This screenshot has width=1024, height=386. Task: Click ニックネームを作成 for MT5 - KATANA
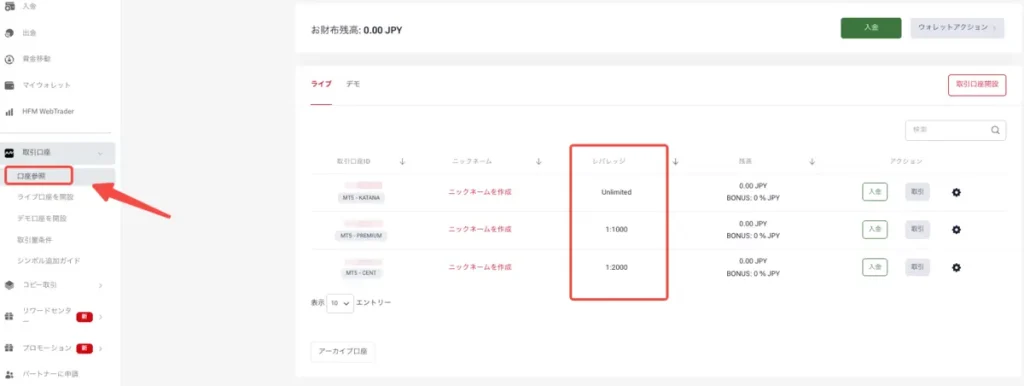(x=480, y=192)
